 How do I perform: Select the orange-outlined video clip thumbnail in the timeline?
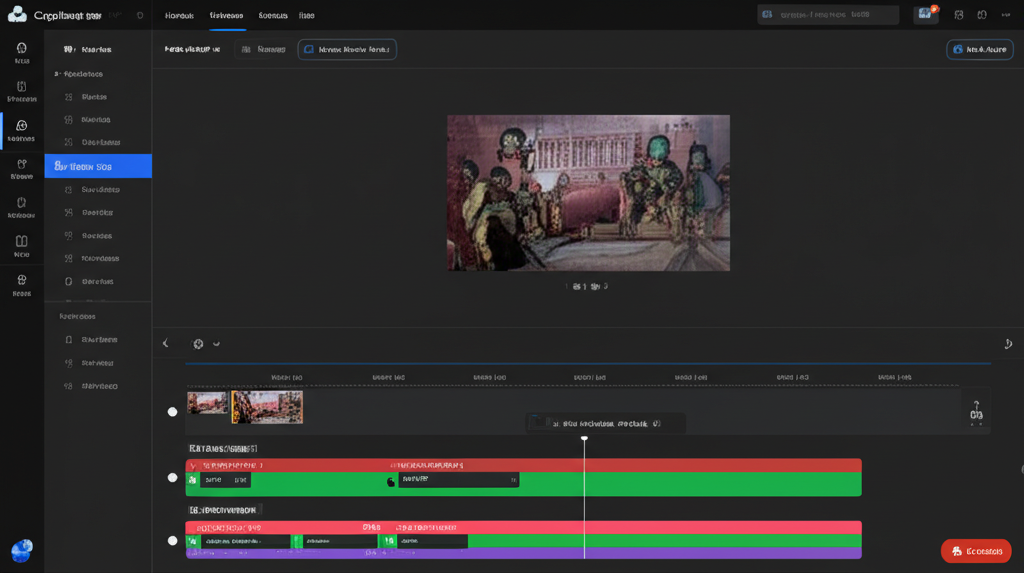[x=267, y=407]
